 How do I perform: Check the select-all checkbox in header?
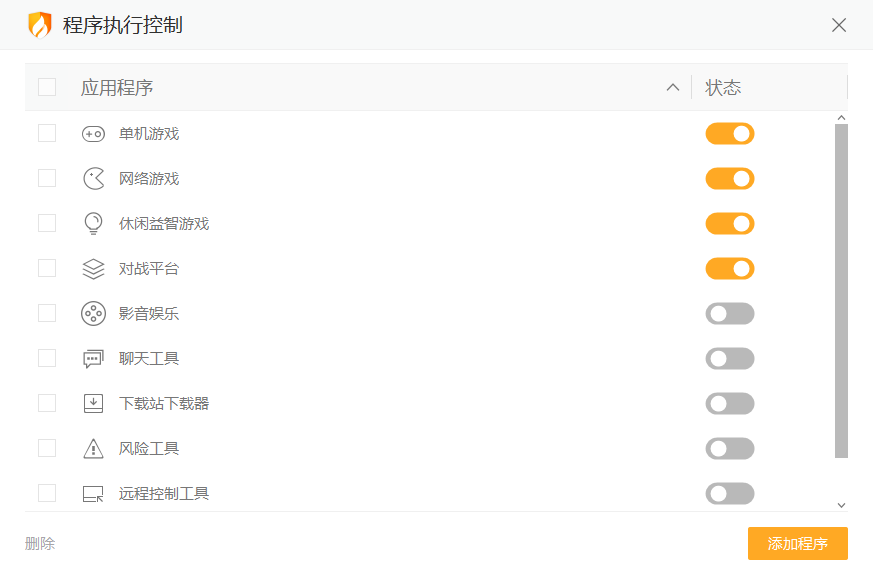47,87
